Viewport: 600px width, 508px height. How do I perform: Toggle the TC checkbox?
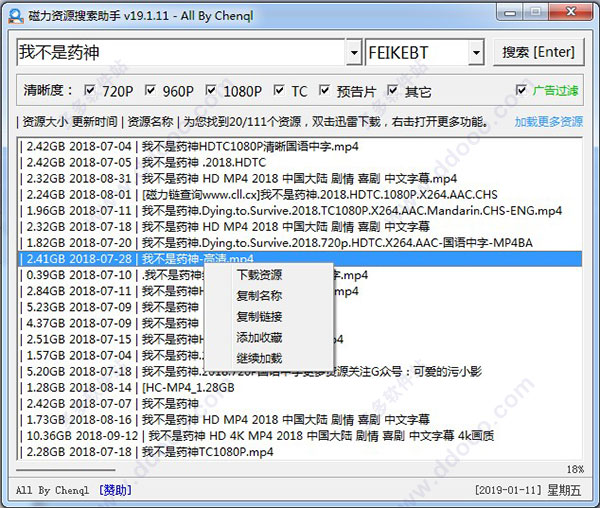coord(279,90)
